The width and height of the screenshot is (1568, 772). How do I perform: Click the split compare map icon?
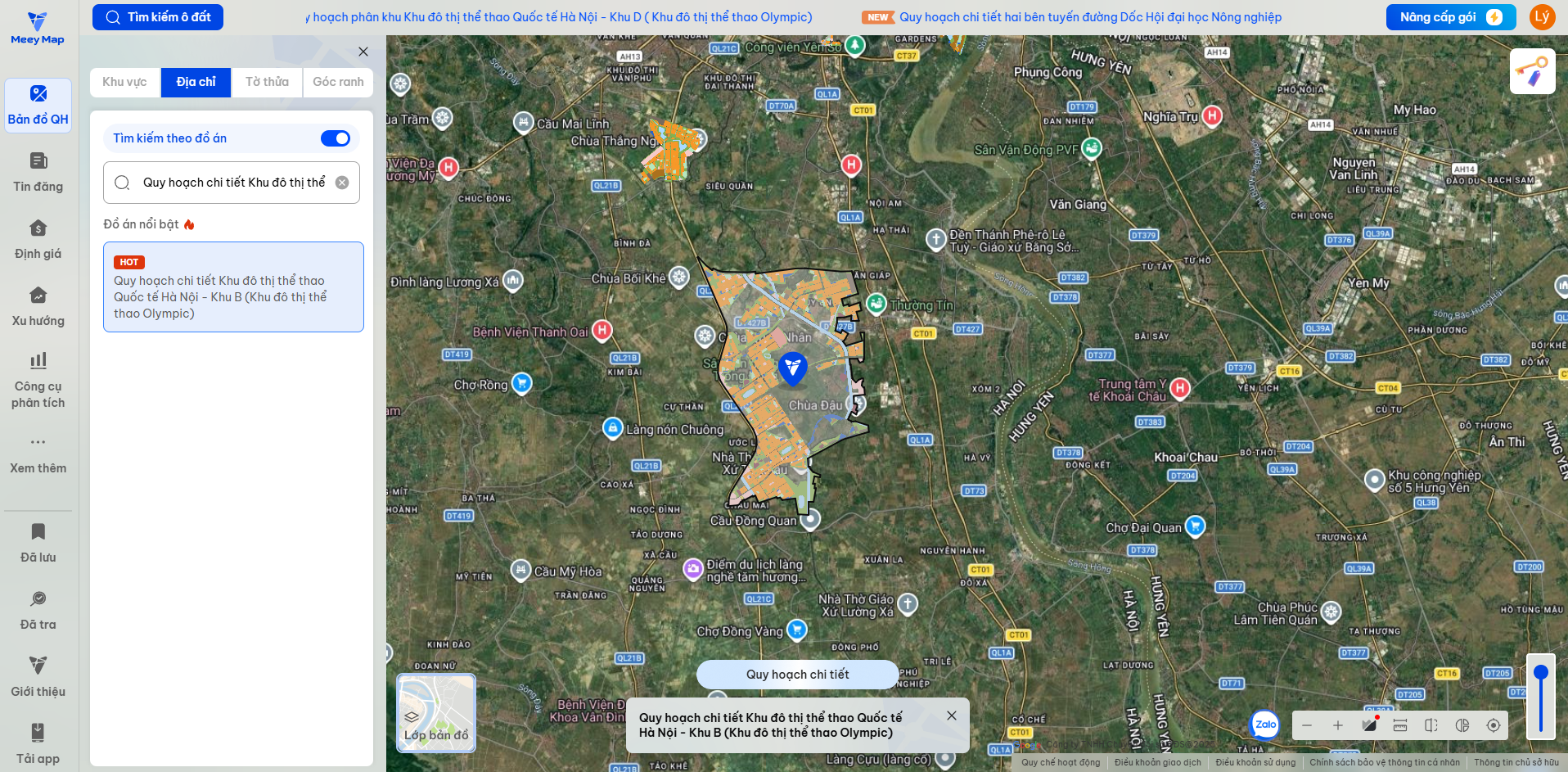(1431, 725)
